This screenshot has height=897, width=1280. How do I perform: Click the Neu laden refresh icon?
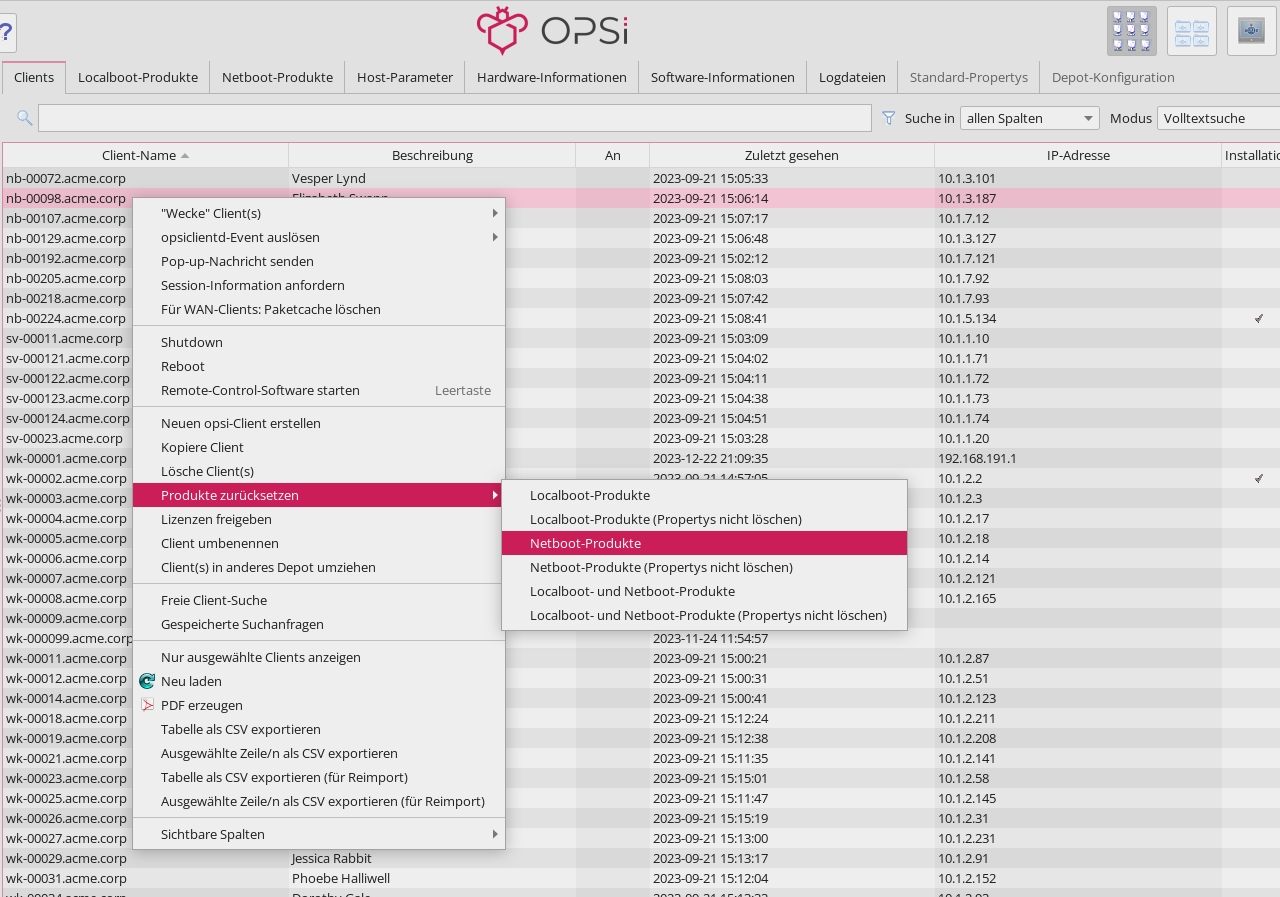click(147, 681)
